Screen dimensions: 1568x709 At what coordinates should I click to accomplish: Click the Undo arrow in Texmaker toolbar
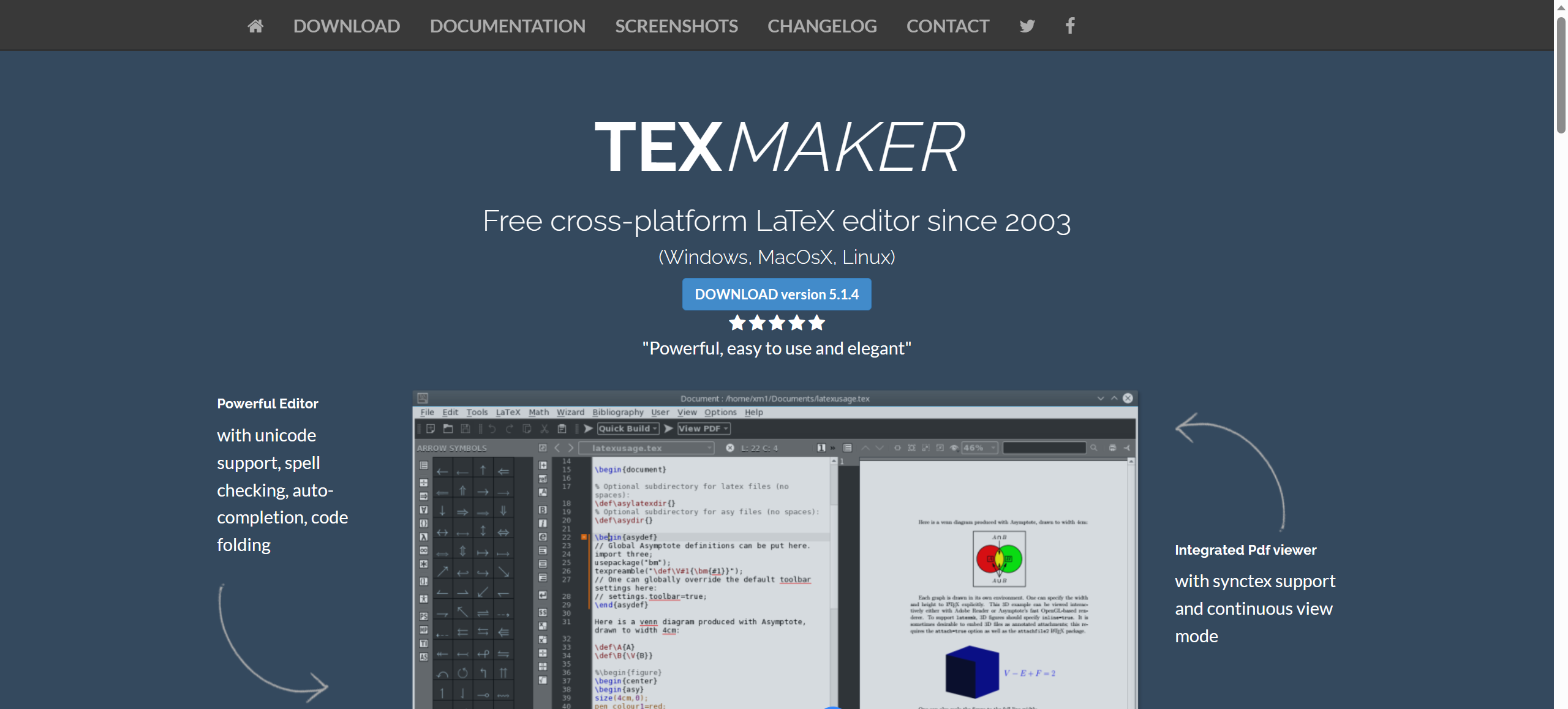tap(492, 429)
